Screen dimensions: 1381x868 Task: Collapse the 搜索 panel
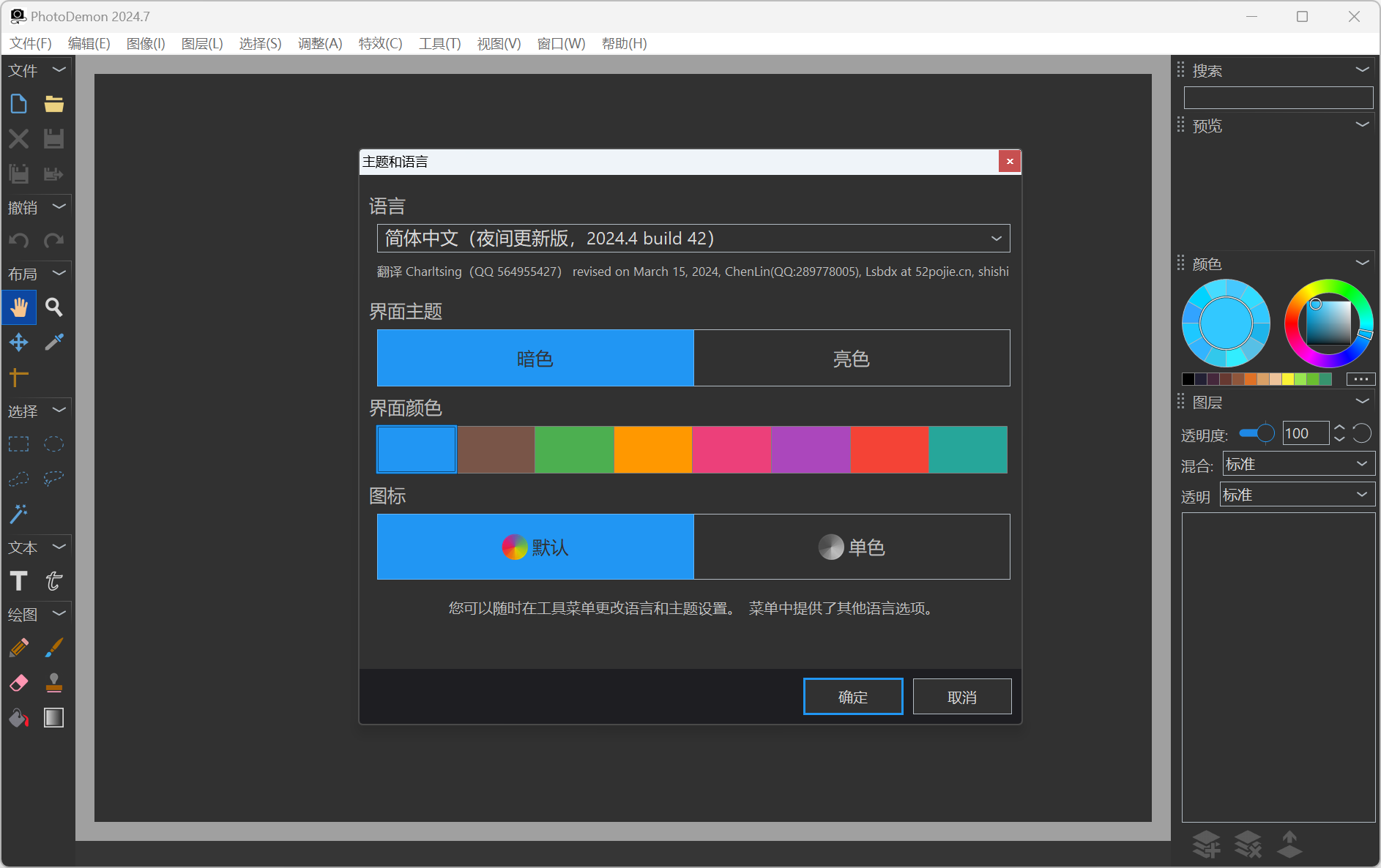click(x=1362, y=70)
